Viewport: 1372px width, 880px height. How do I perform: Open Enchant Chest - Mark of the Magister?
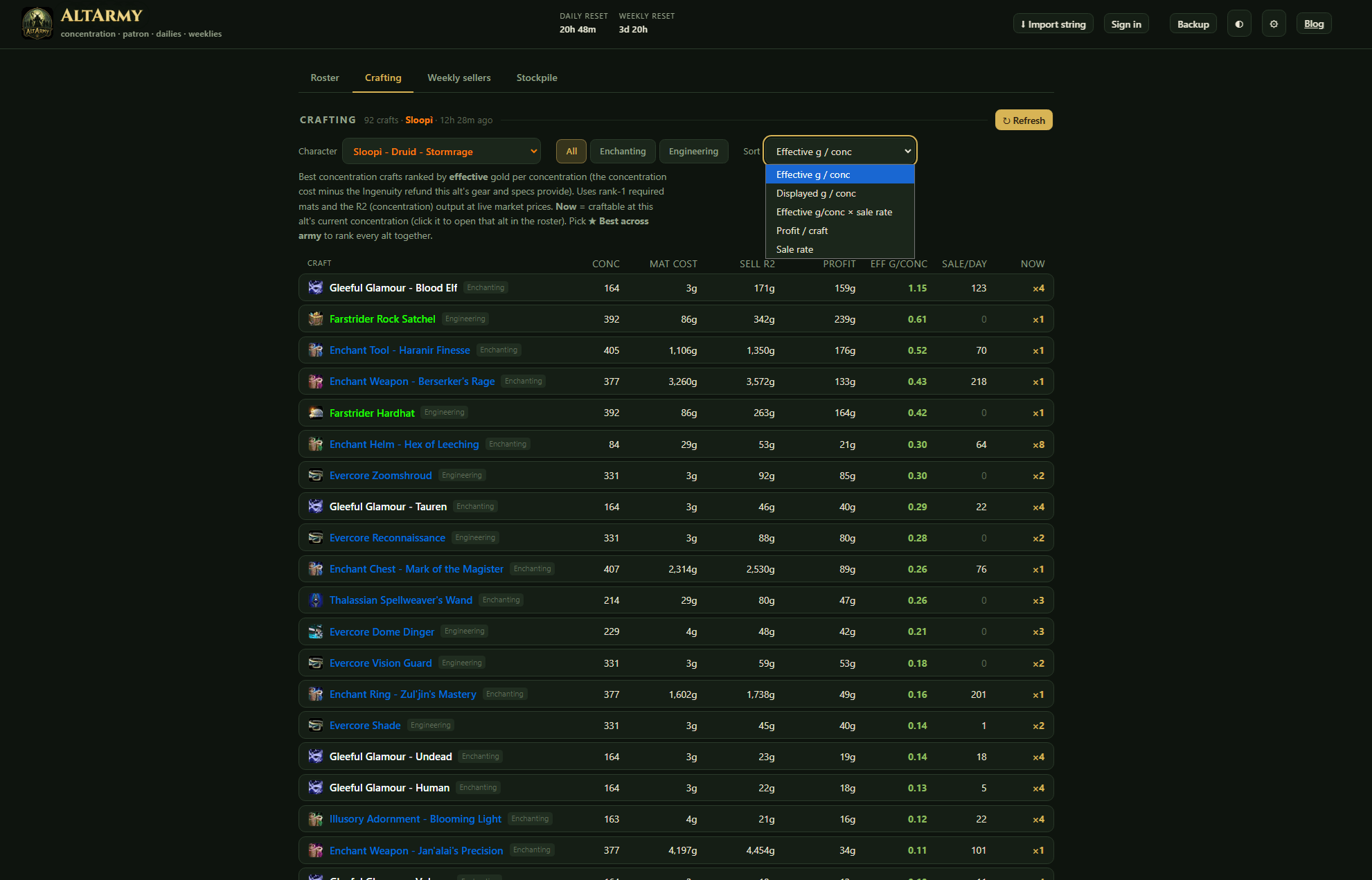coord(416,569)
